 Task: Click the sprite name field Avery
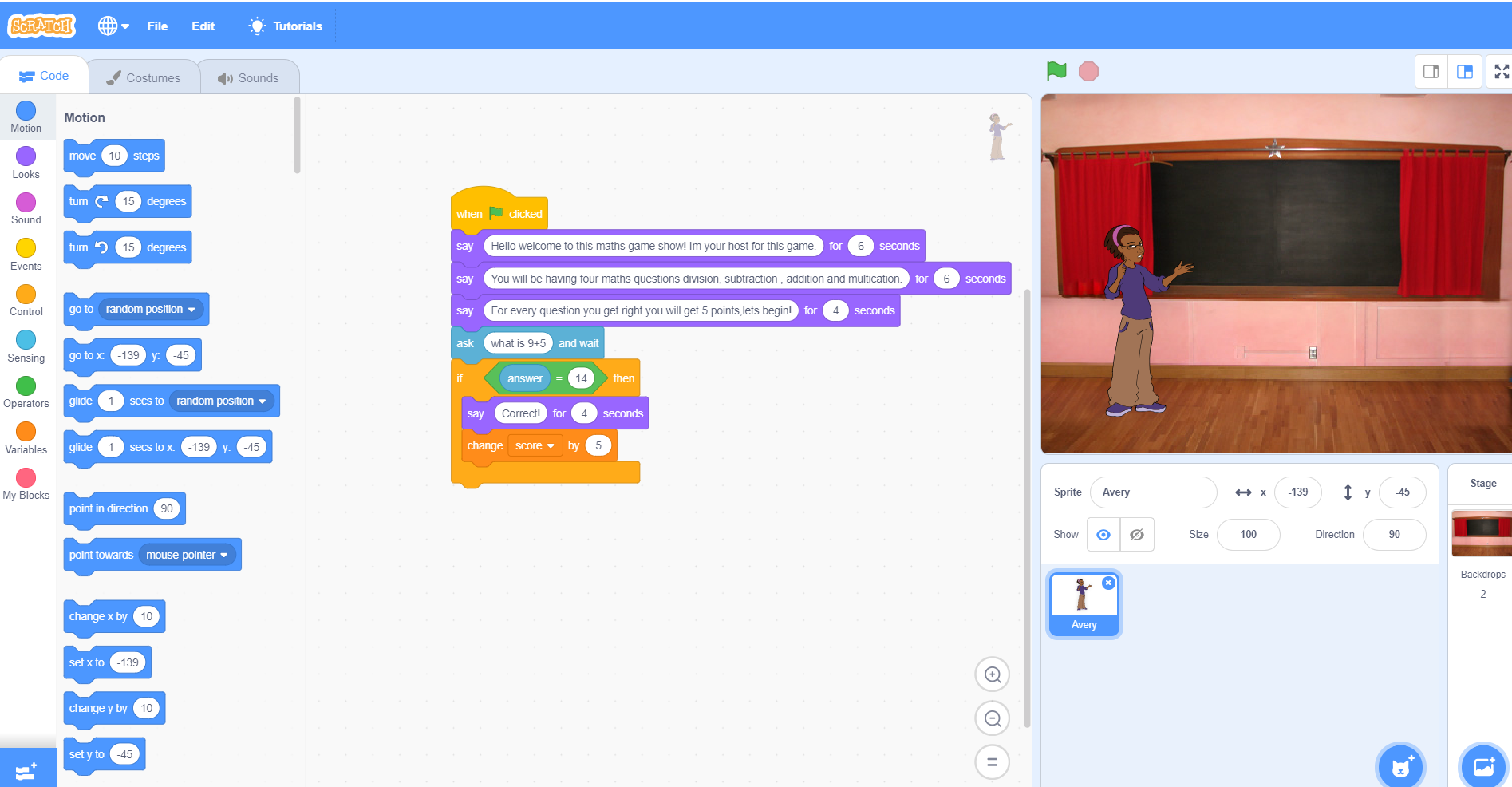pos(1153,492)
